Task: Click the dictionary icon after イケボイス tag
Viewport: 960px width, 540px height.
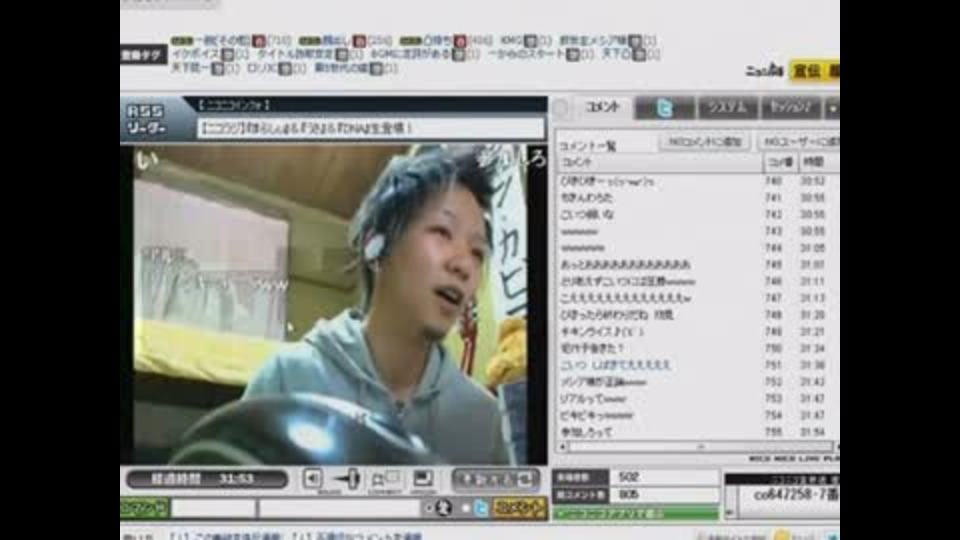Action: click(x=228, y=55)
